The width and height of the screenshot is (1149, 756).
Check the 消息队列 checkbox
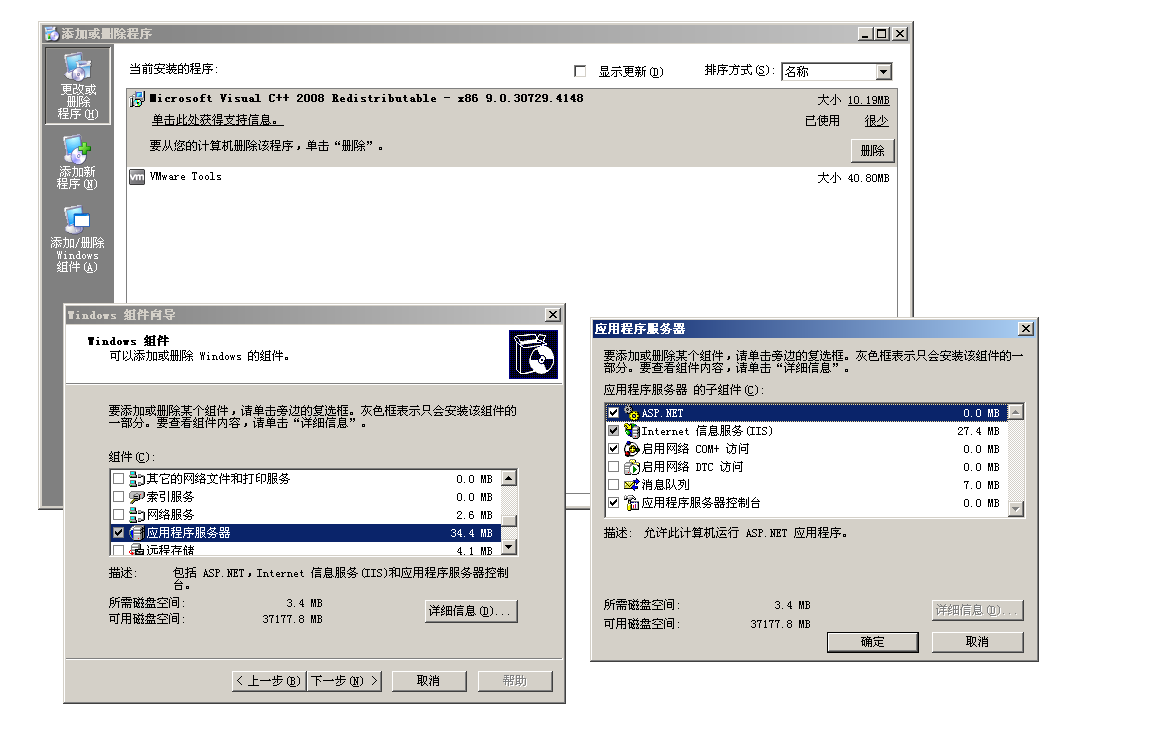click(614, 485)
